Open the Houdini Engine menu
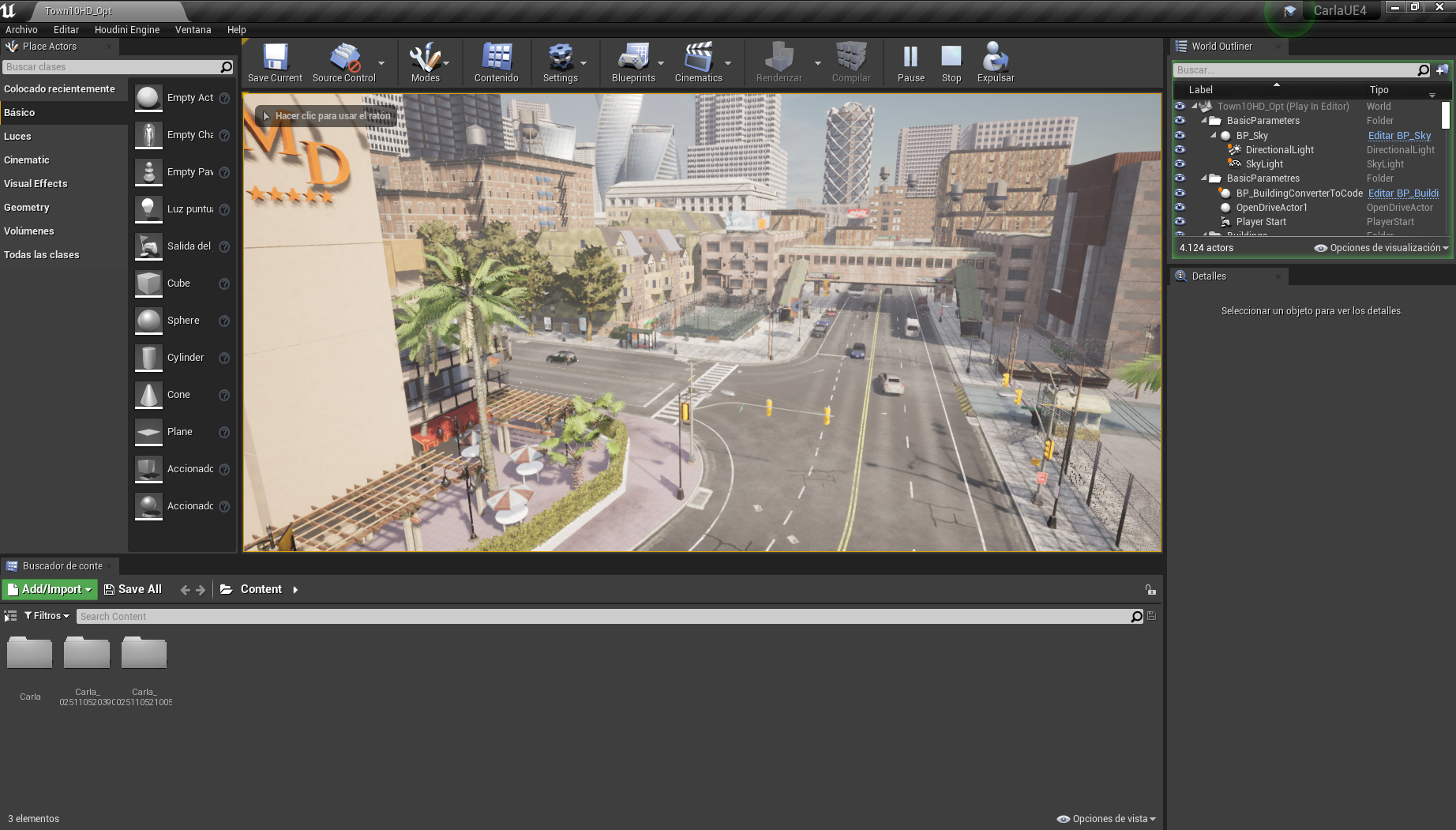1456x830 pixels. [126, 30]
